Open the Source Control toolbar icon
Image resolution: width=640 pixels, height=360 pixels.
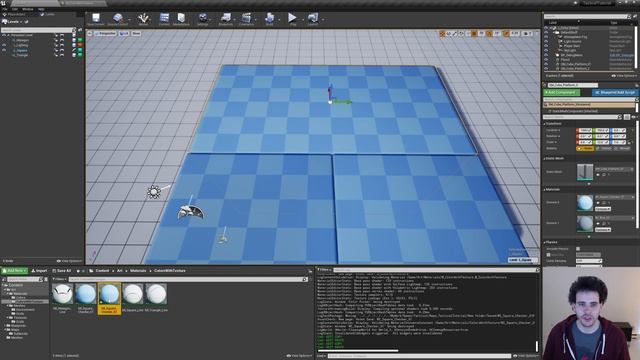coord(118,18)
